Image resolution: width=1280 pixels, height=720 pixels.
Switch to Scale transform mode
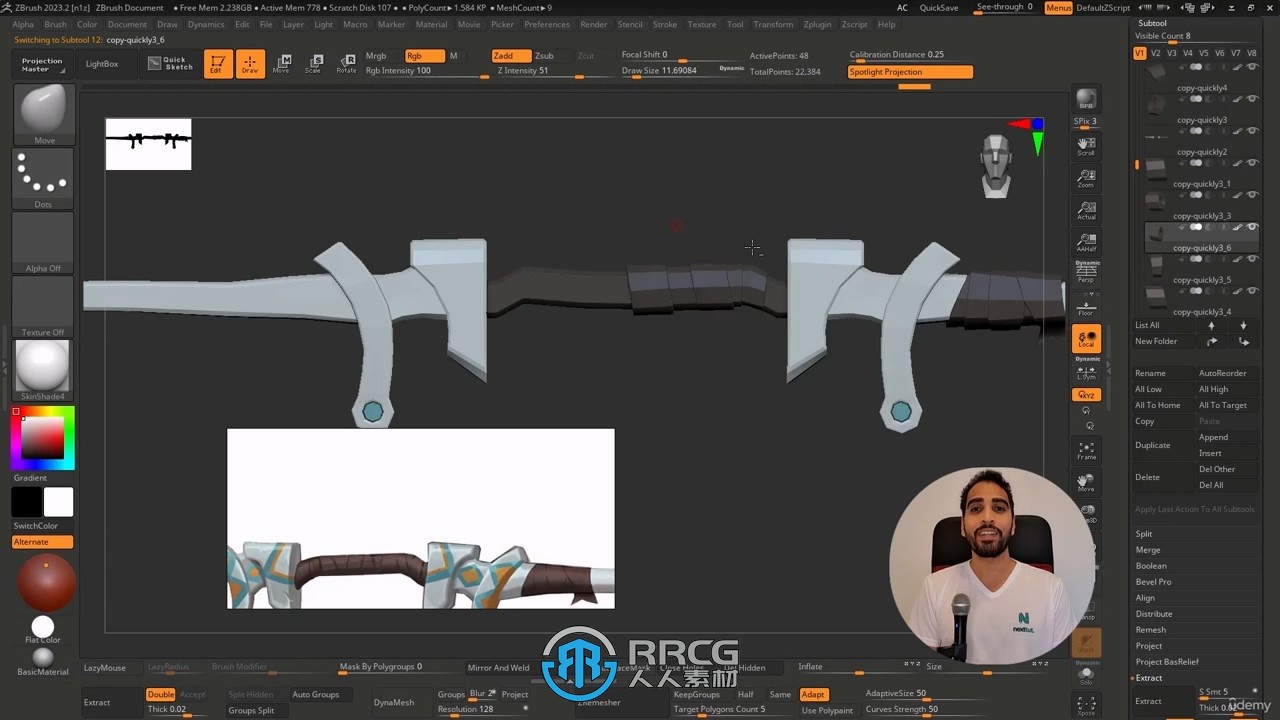[x=313, y=64]
